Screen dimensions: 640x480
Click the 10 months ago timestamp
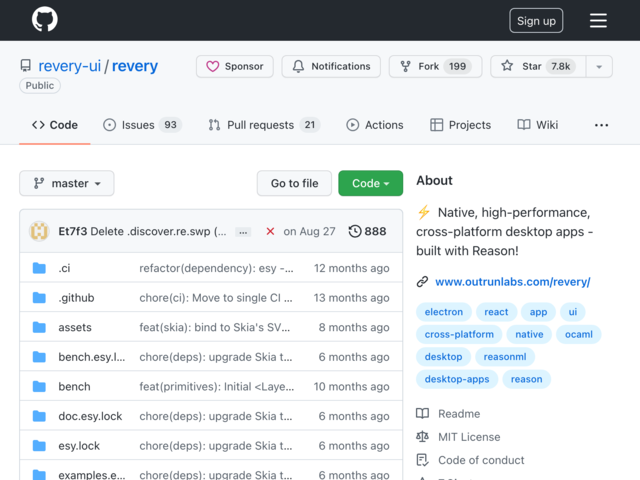(x=351, y=387)
